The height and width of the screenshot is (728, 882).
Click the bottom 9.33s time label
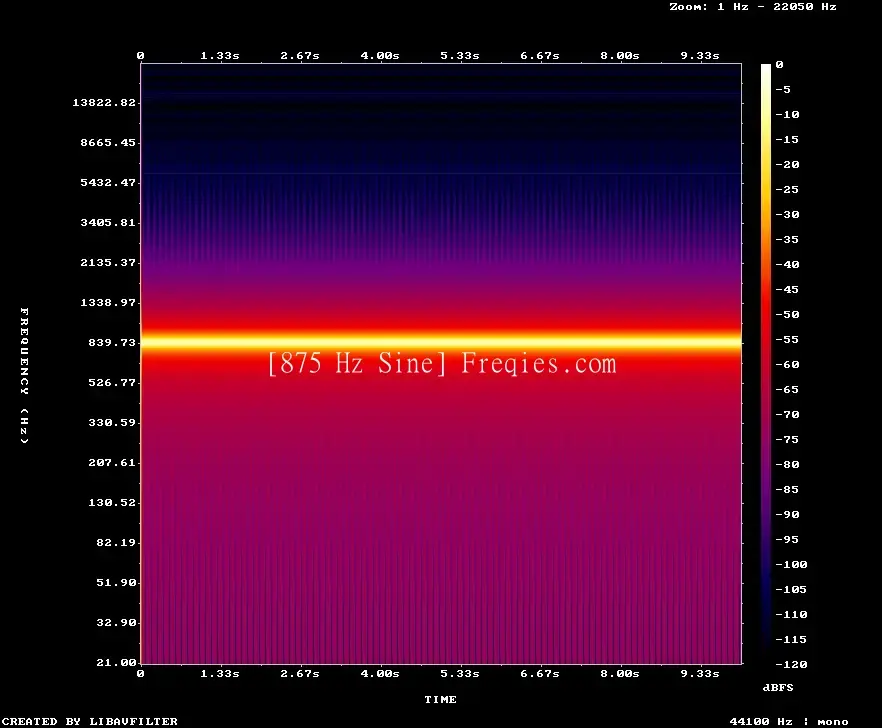coord(700,673)
